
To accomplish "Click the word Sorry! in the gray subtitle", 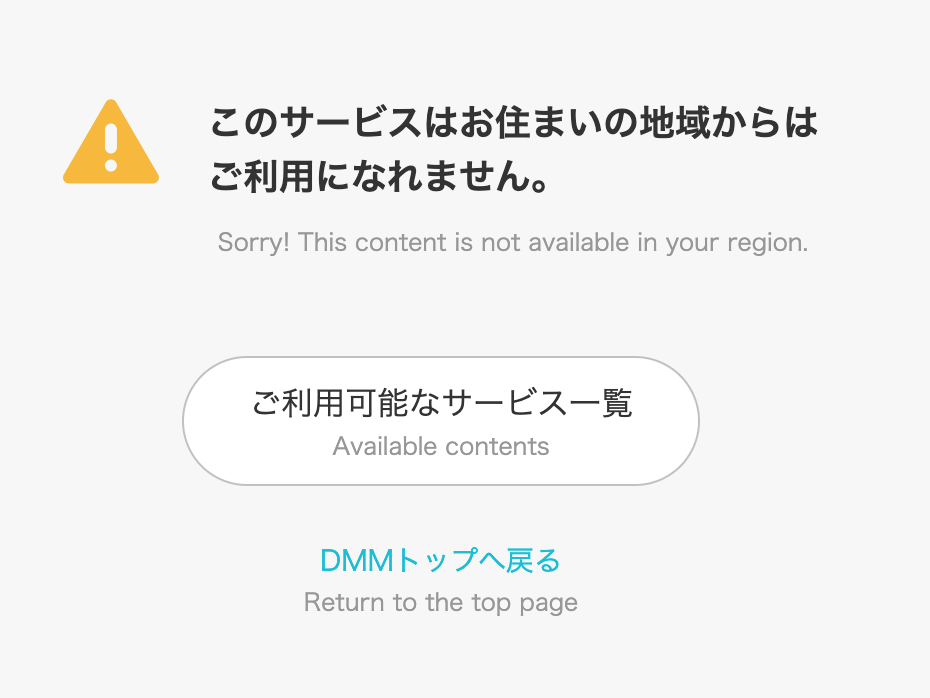I will (x=254, y=243).
